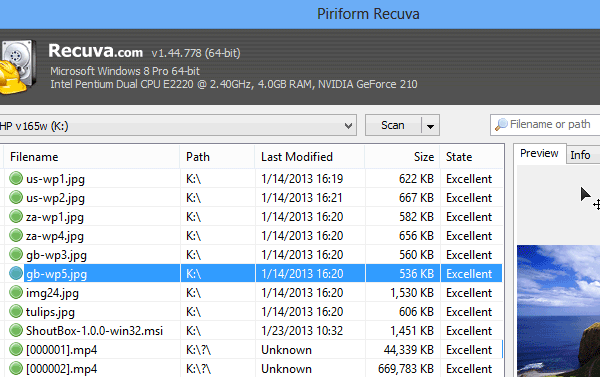This screenshot has height=377, width=600.
Task: Click the K:\?\ path of [000002].mp4
Action: pyautogui.click(x=198, y=369)
